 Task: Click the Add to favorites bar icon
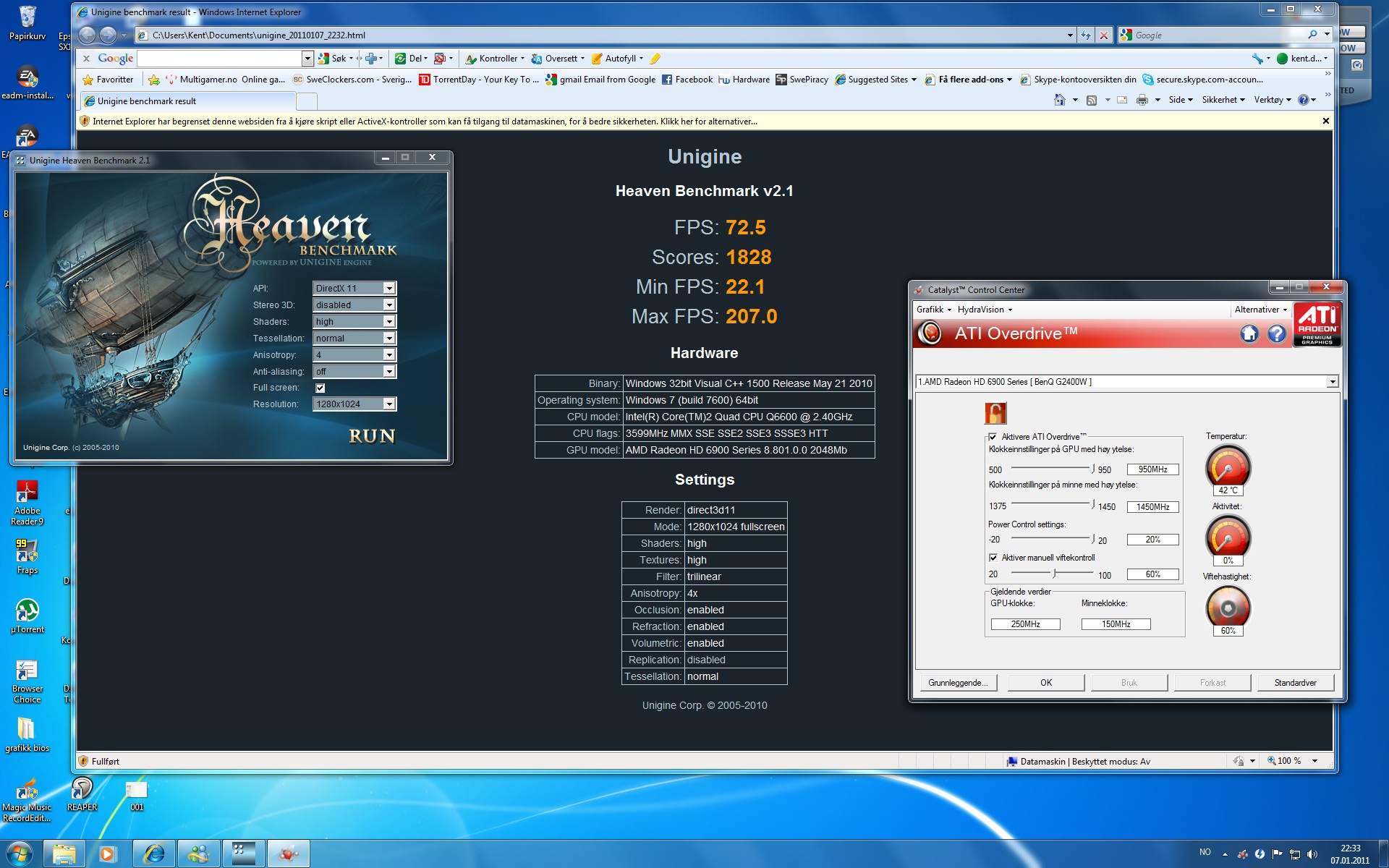(153, 80)
